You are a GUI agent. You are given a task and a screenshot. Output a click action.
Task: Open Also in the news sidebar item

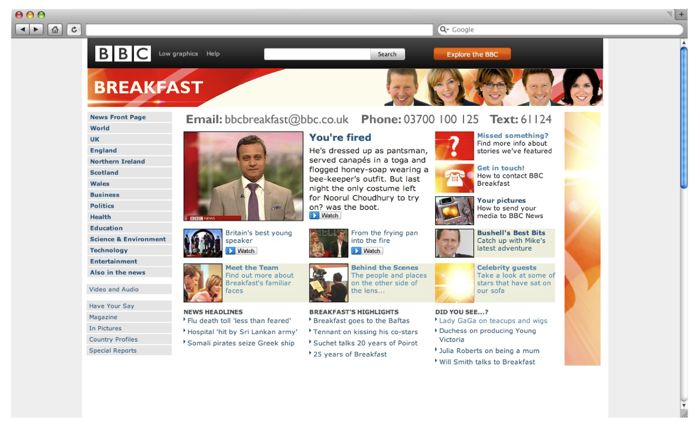pos(129,273)
